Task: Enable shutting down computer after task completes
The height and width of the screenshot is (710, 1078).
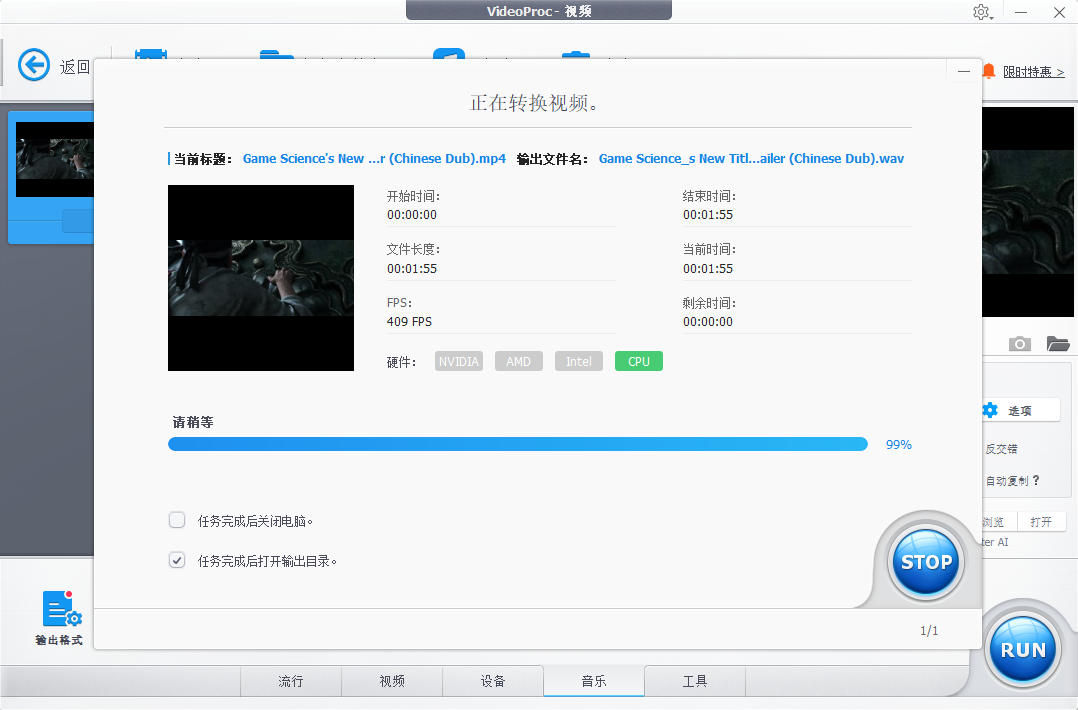Action: pos(177,520)
